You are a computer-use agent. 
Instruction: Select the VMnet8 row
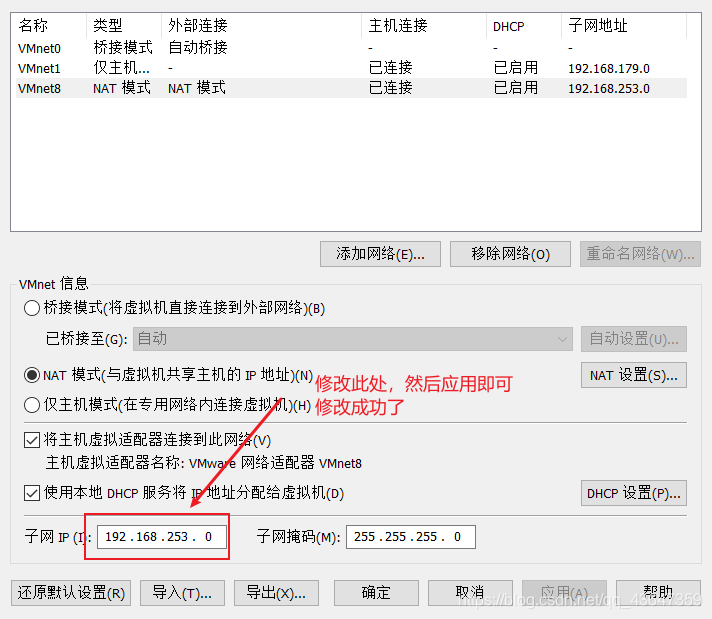point(351,88)
